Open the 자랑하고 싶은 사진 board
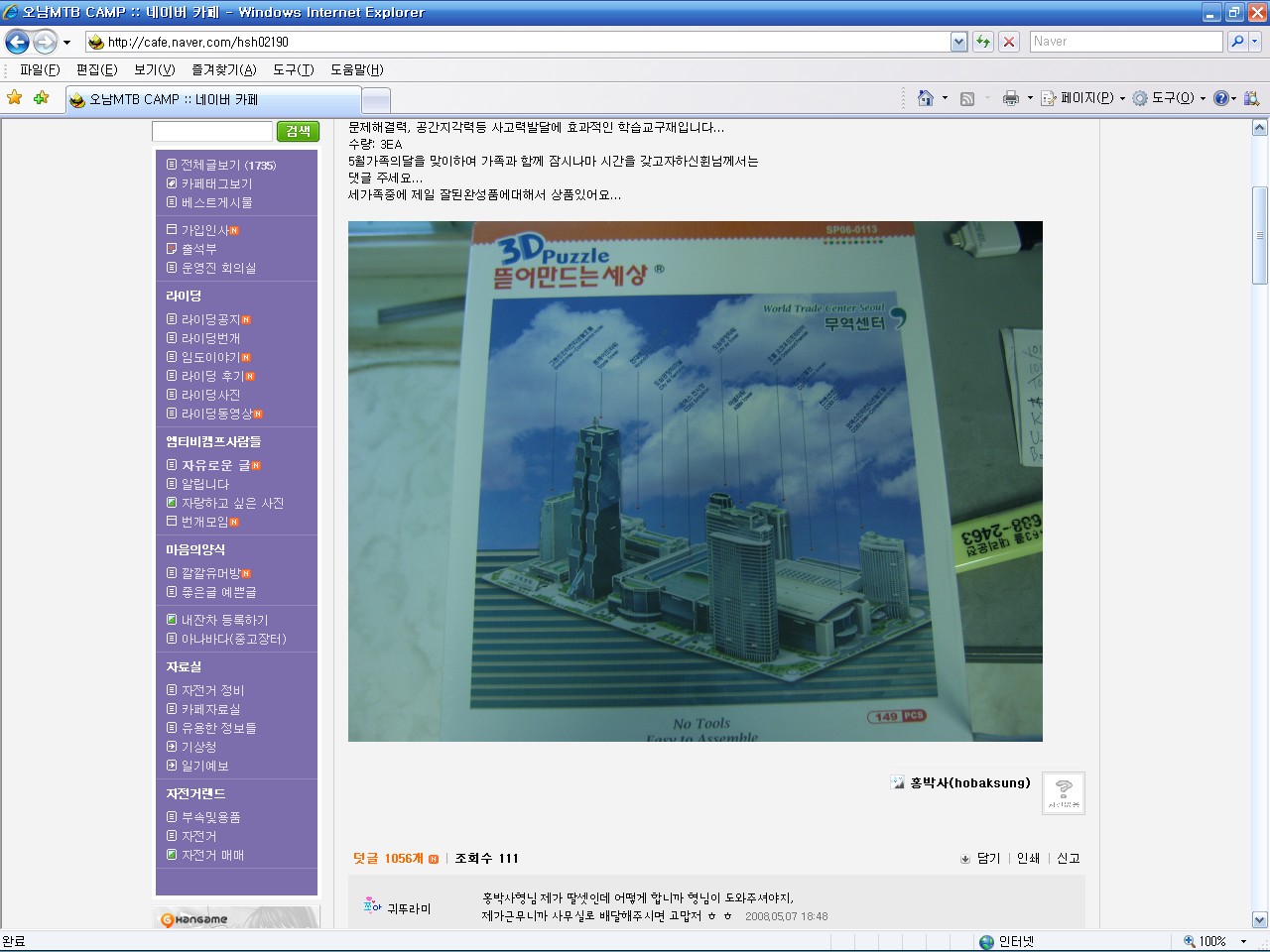Screen dimensions: 1270x952 pos(231,503)
